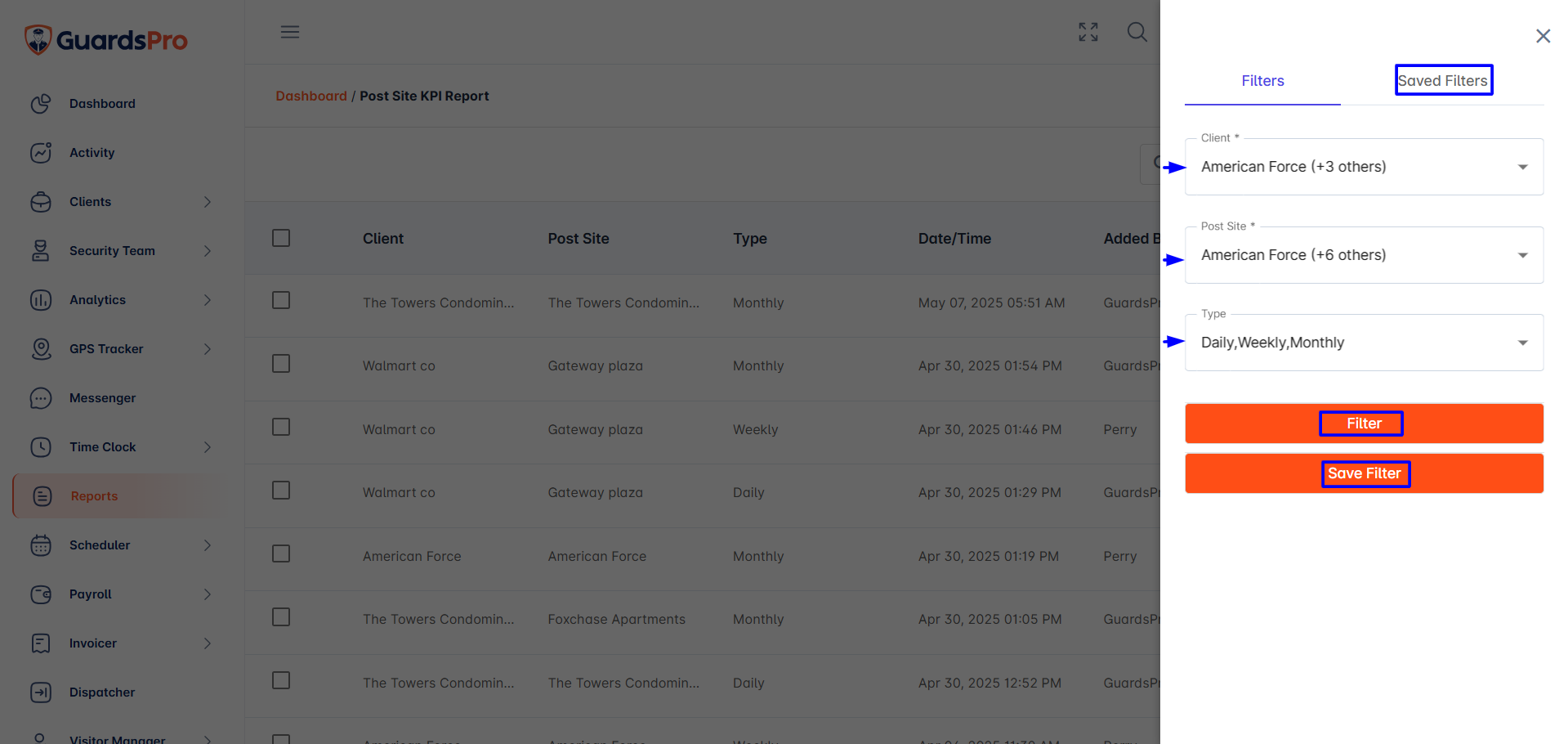Open Messenger in the sidebar
Screen dimensions: 1568x744
pos(102,398)
